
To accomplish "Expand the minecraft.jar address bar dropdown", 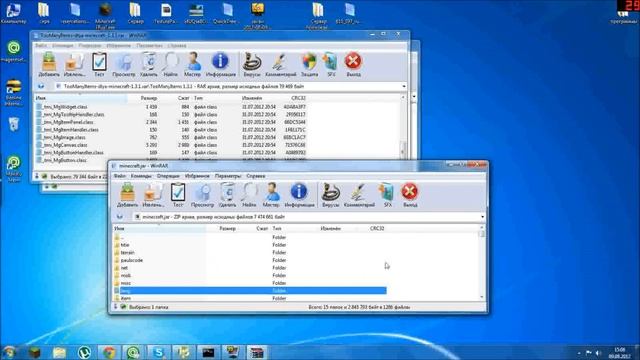I will point(482,217).
